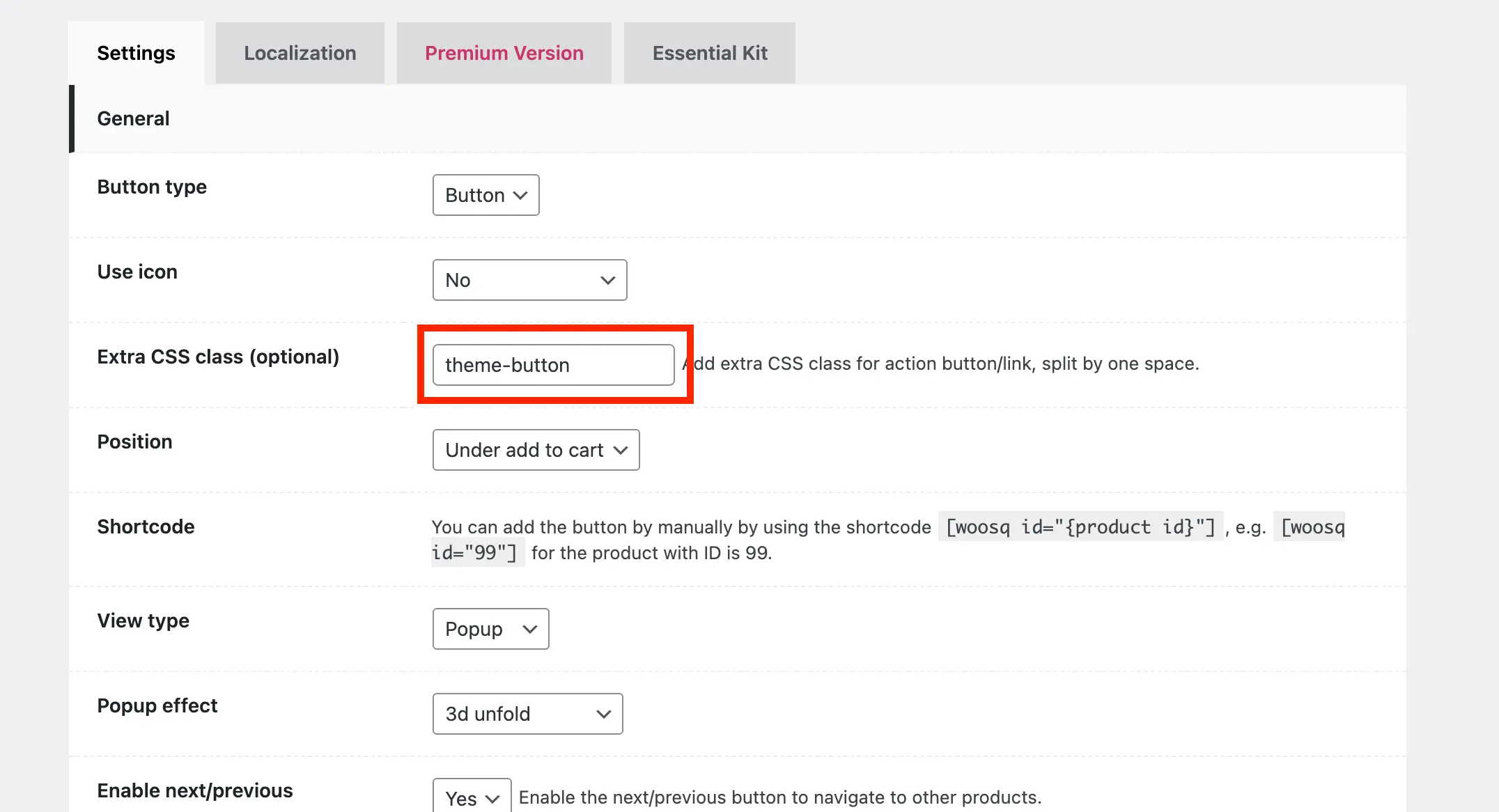Click the chevron arrow on Popup dropdown

530,629
